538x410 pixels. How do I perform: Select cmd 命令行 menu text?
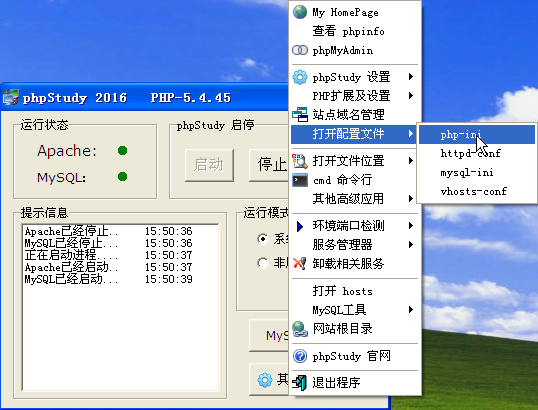click(342, 180)
